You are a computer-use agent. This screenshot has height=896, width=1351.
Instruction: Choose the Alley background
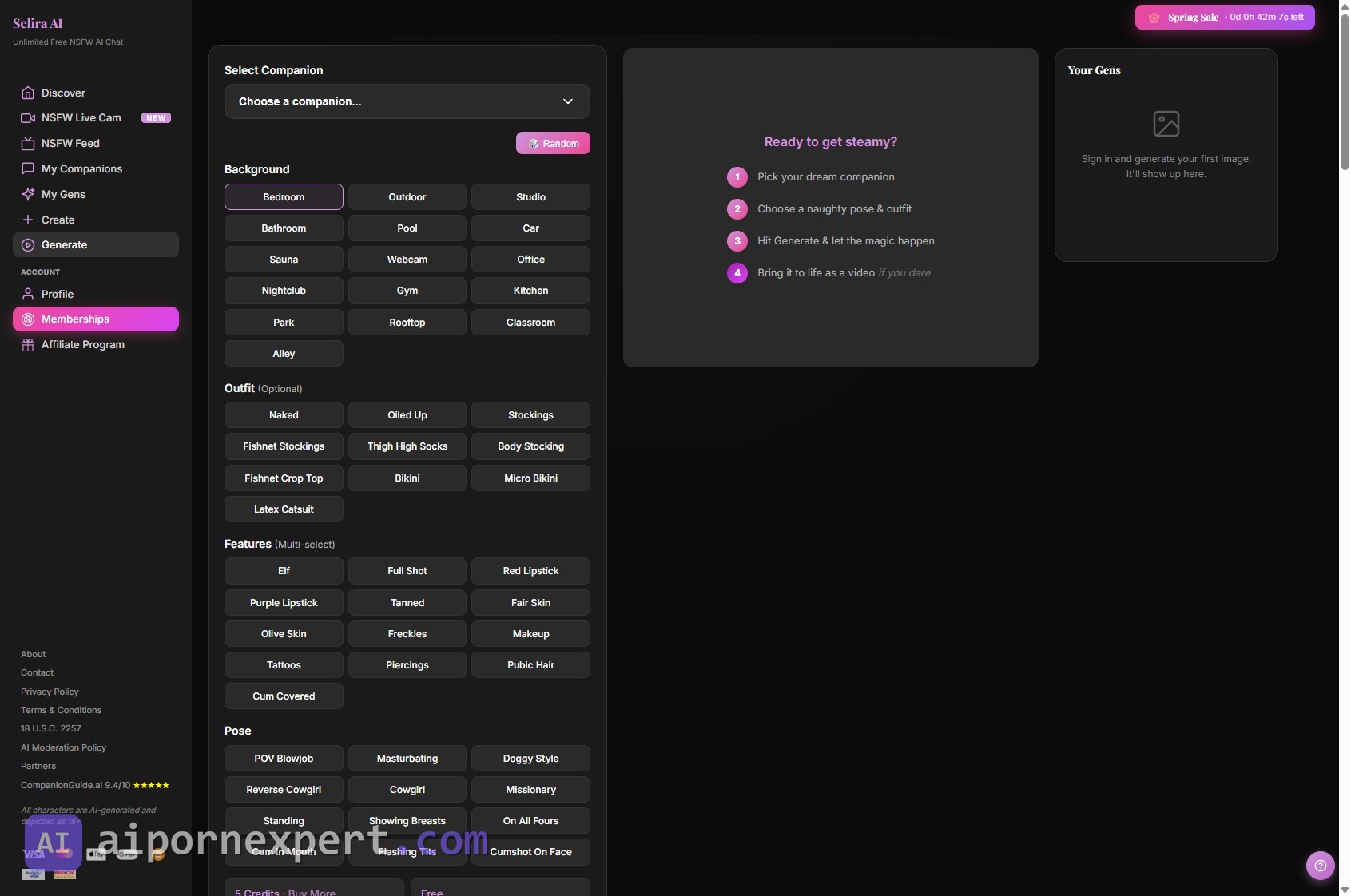(x=284, y=354)
